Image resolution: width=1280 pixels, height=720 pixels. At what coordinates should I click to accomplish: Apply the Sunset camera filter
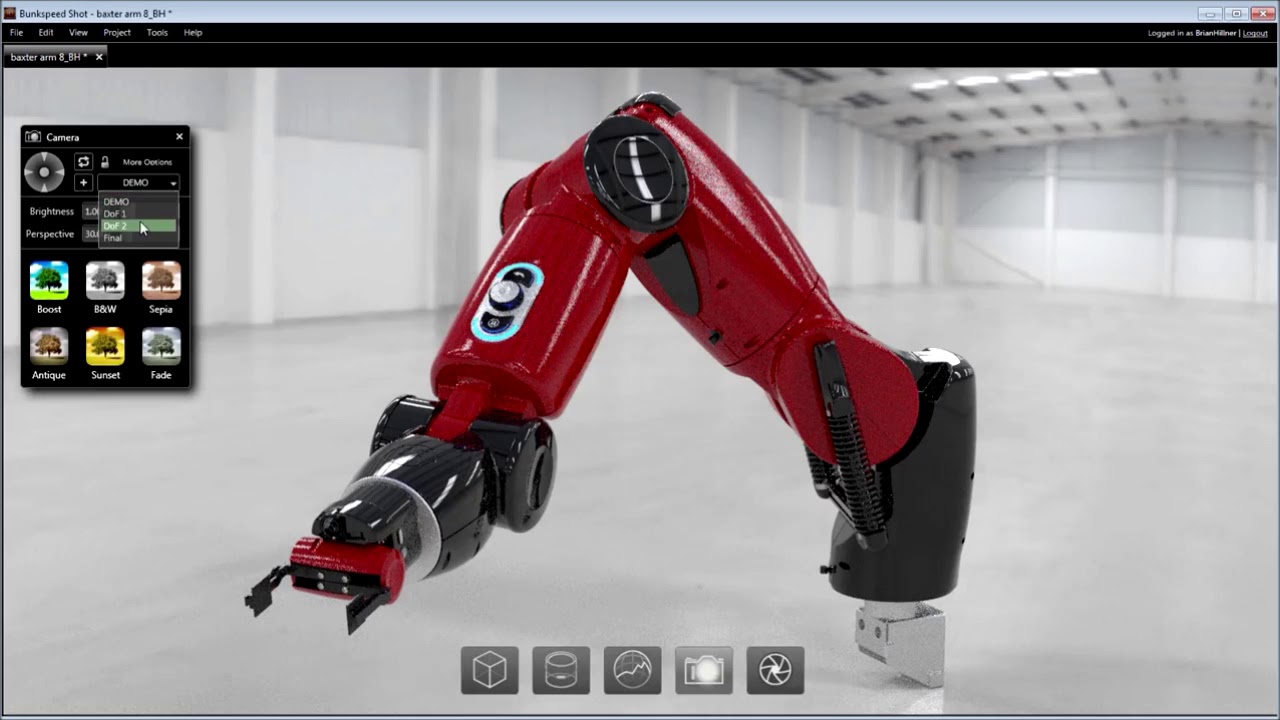[x=105, y=346]
